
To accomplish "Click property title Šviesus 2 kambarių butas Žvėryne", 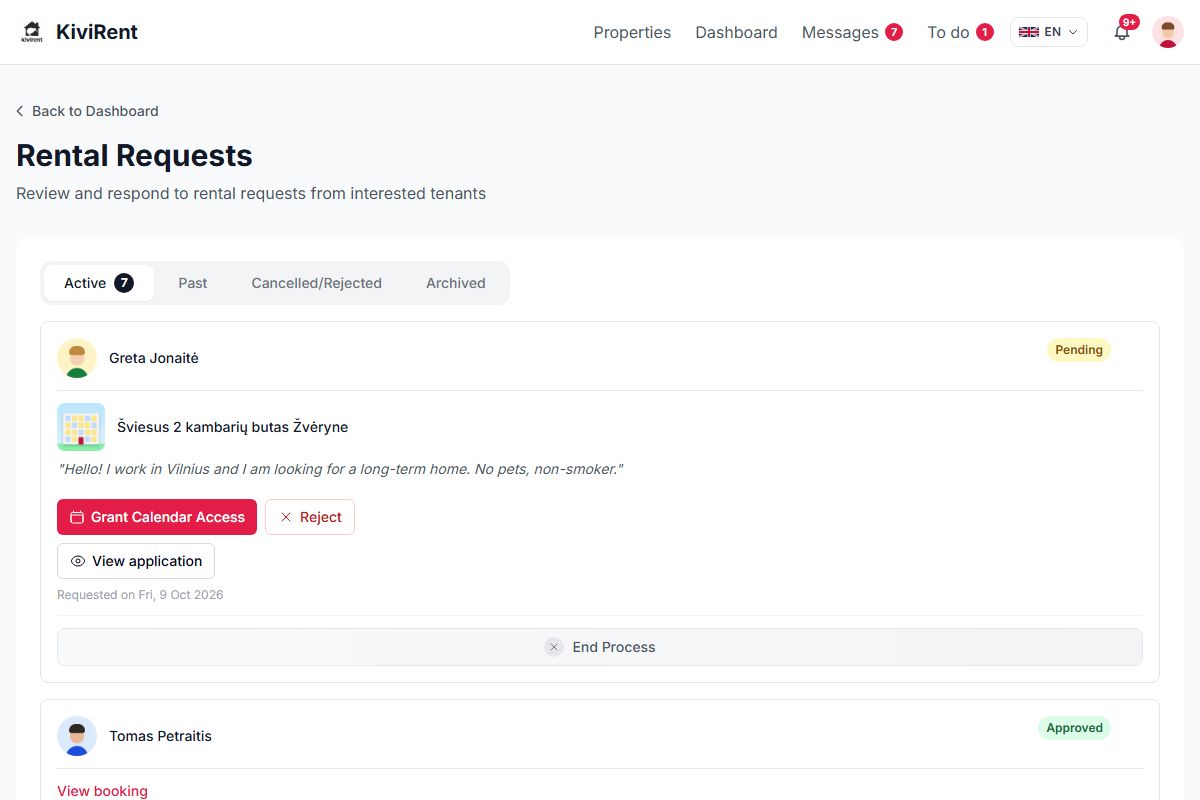I will (233, 427).
